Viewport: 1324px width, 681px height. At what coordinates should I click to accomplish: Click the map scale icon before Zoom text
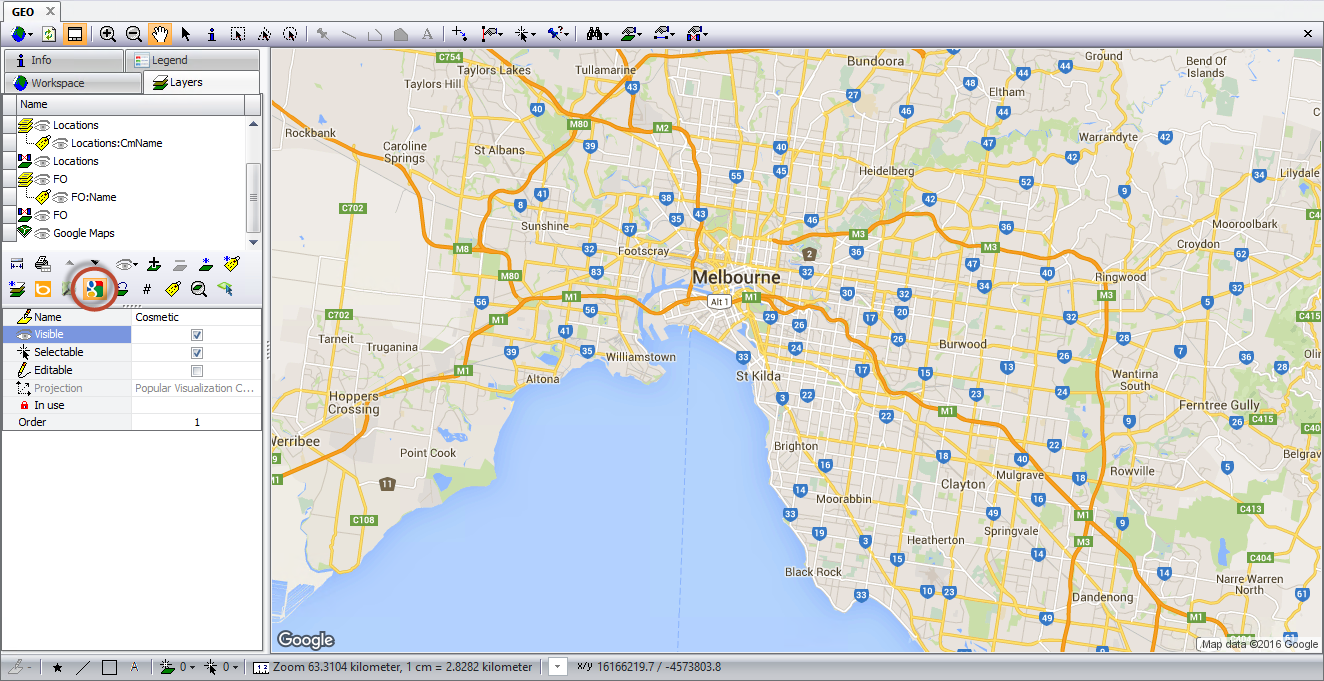pos(261,667)
